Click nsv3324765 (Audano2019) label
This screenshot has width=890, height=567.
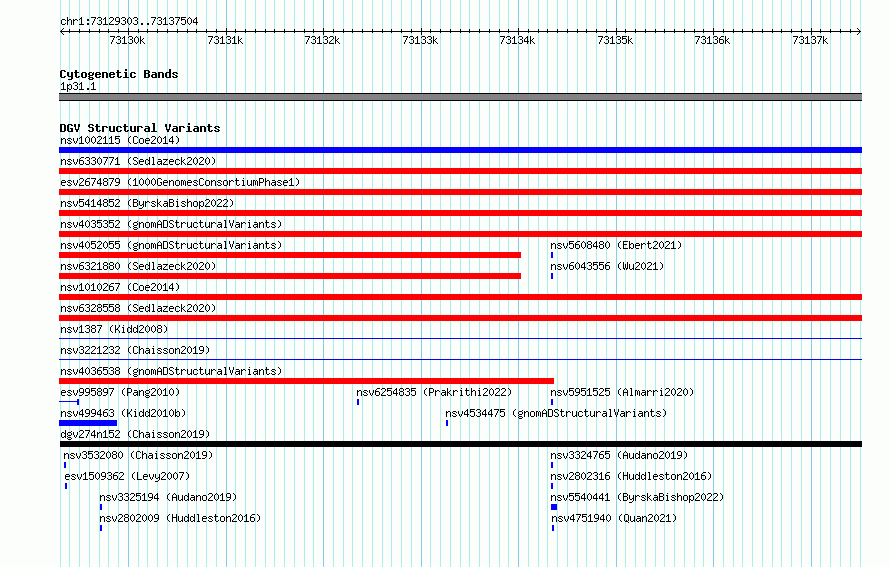619,455
